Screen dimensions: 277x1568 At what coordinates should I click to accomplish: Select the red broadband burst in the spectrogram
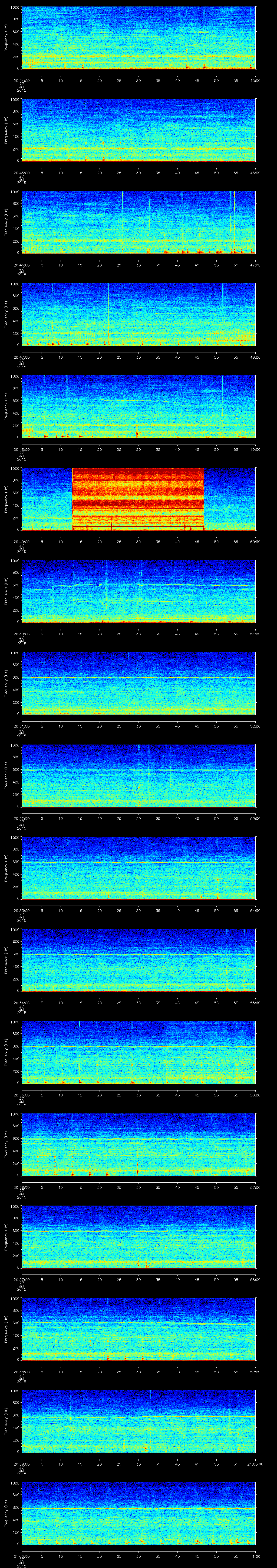(x=138, y=499)
